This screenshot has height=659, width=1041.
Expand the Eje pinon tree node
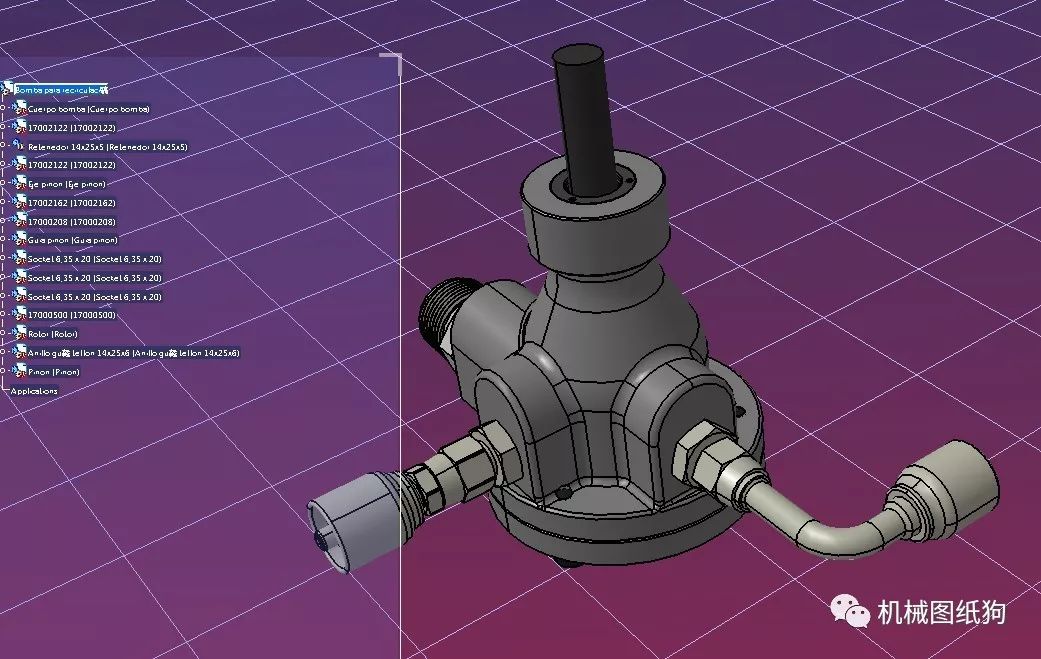point(3,183)
